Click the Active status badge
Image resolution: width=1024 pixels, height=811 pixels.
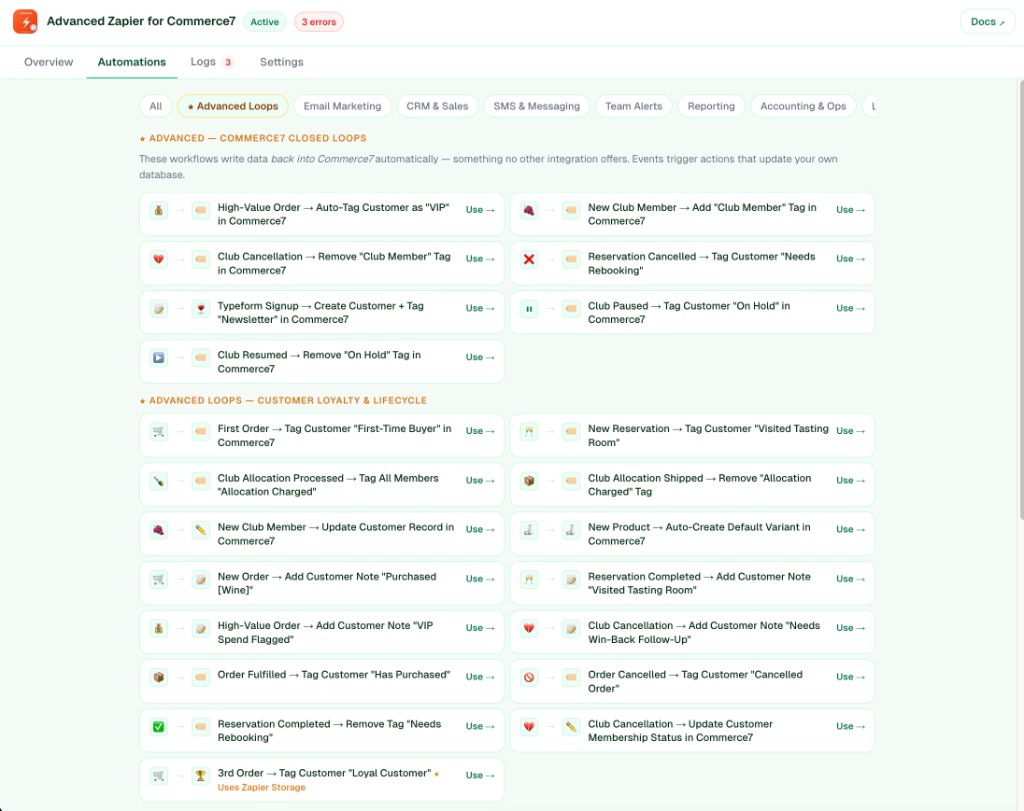point(264,22)
